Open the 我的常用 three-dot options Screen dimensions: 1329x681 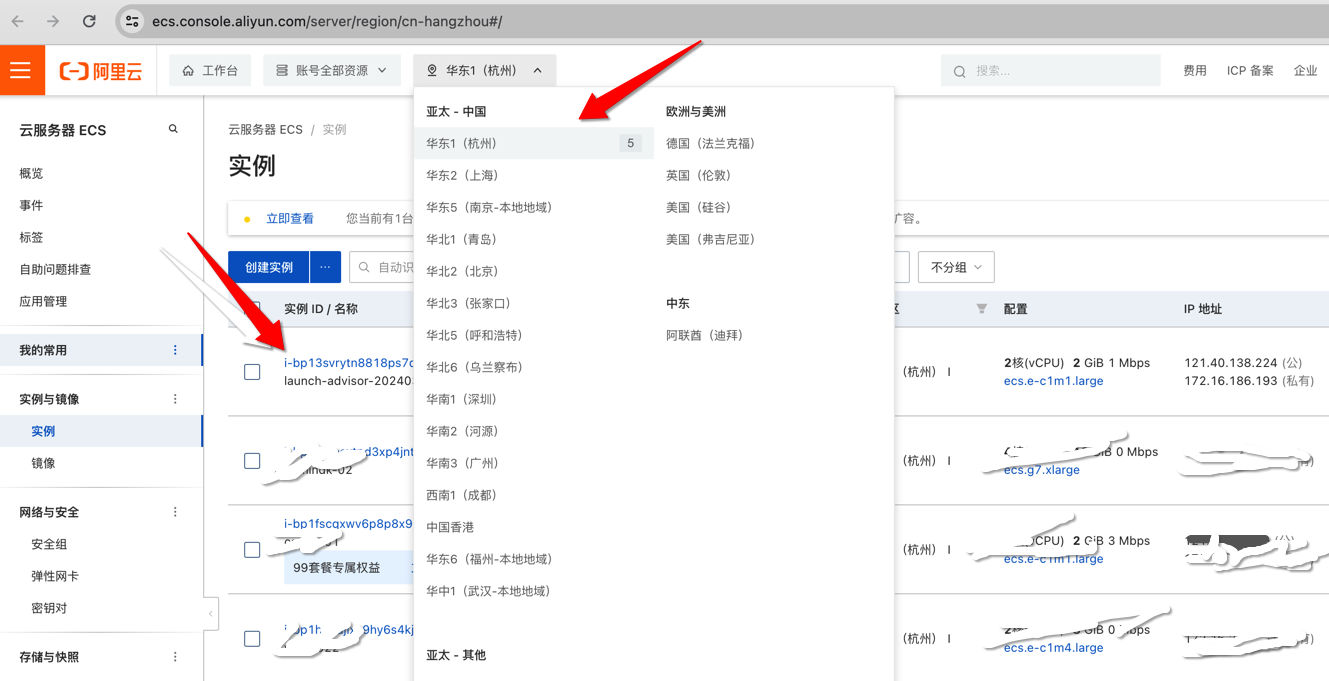(175, 350)
